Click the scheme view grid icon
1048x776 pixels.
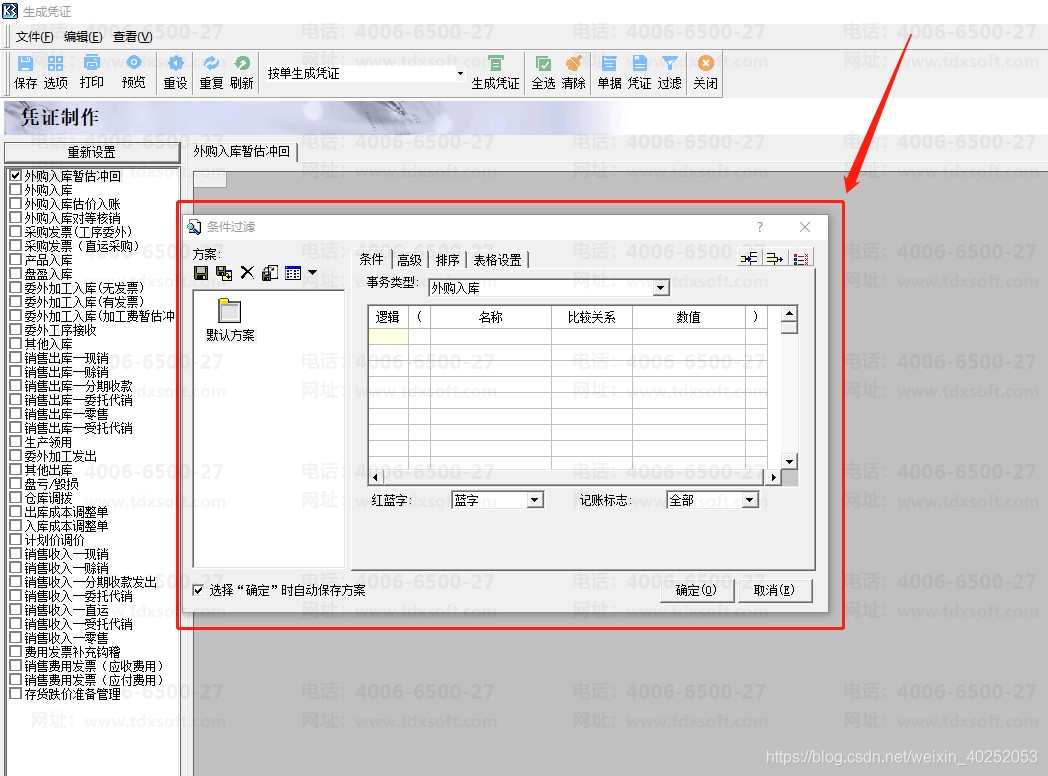293,273
